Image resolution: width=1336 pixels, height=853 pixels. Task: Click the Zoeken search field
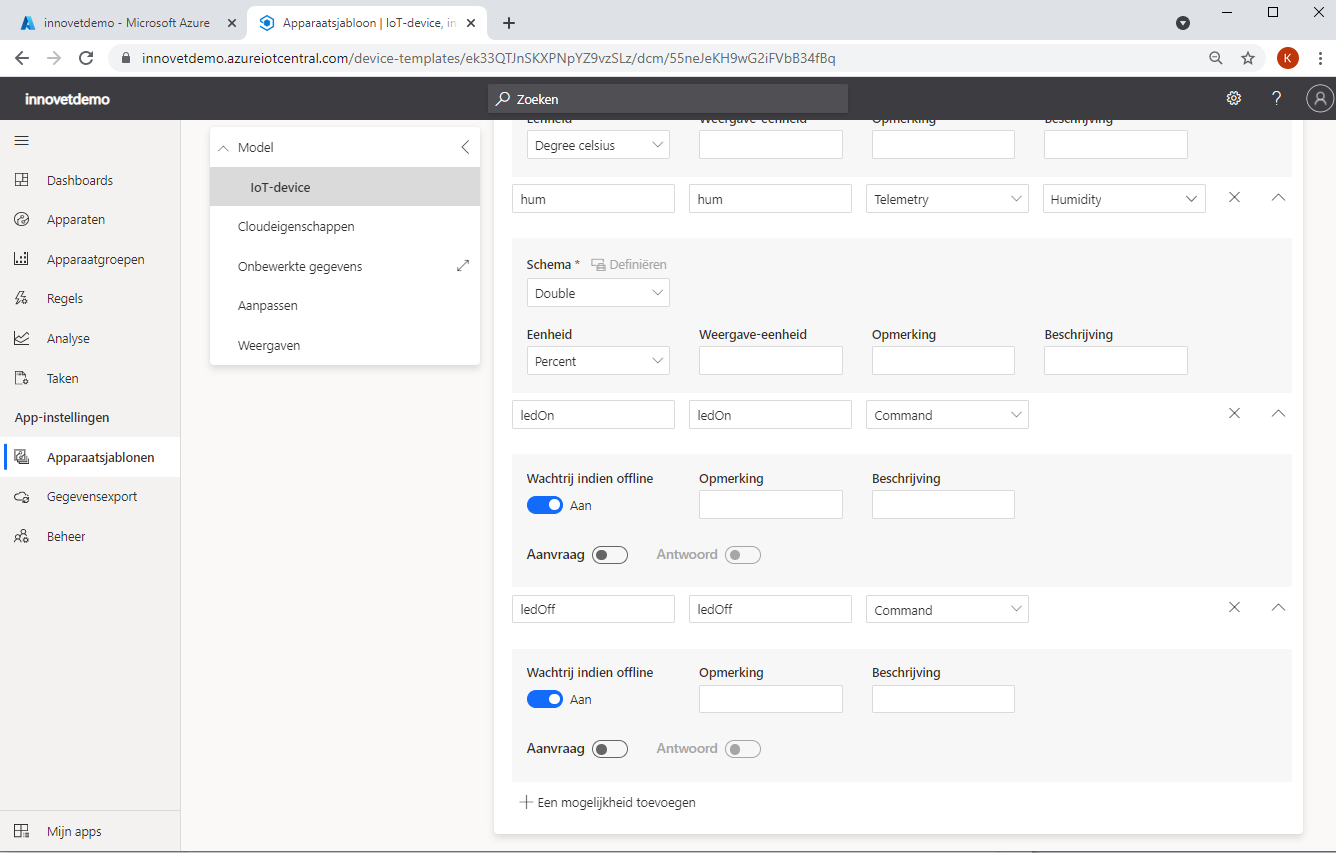[x=667, y=99]
